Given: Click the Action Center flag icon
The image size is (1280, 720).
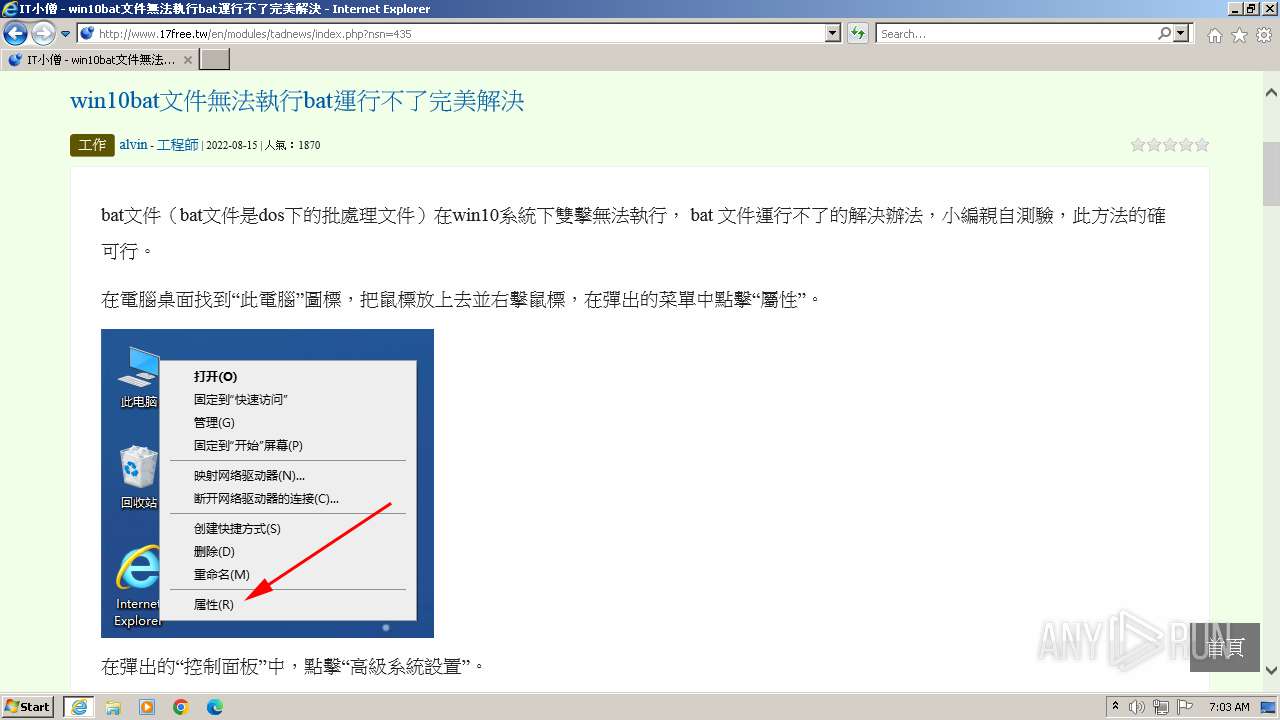Looking at the screenshot, I should (x=1185, y=707).
